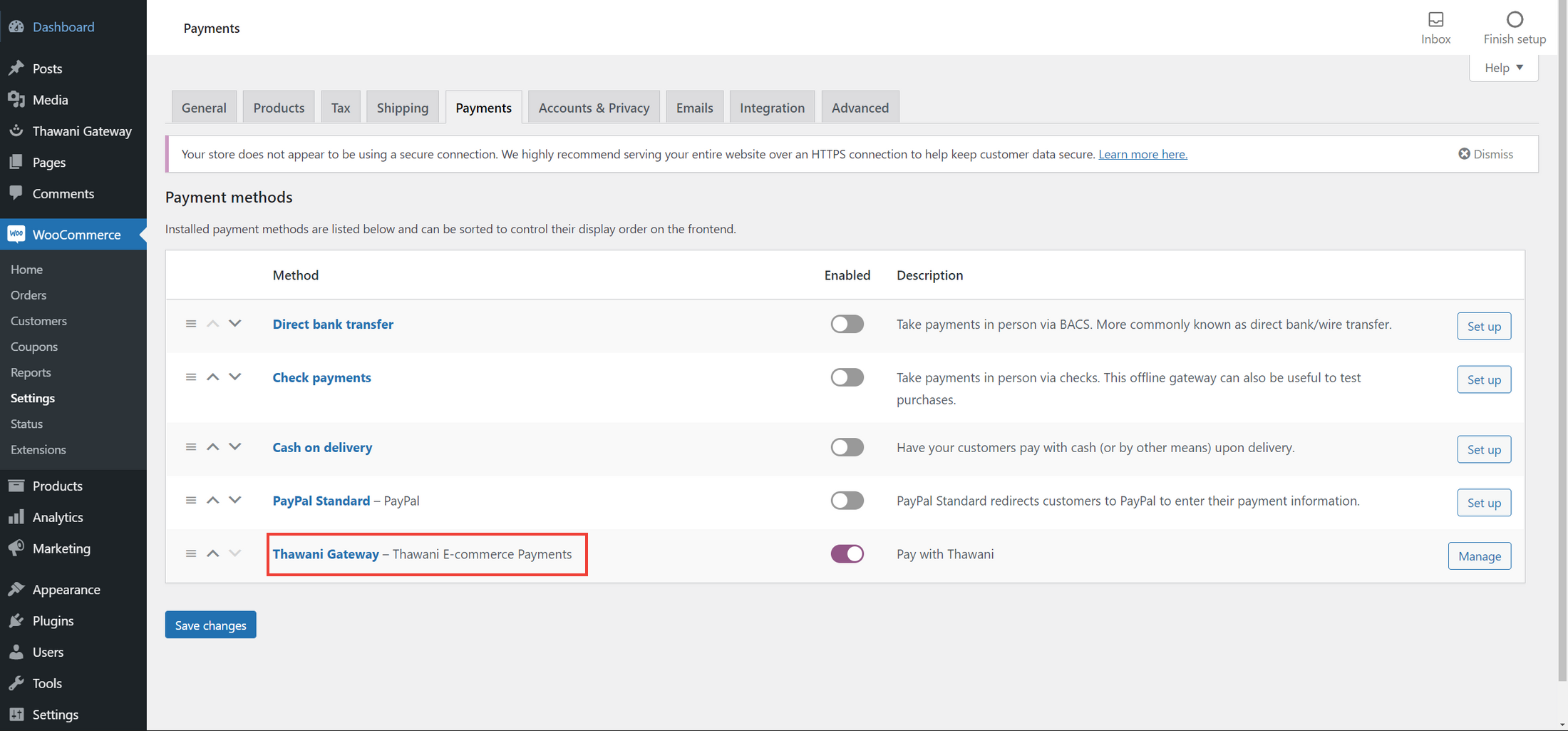Open the Emails tab
Image resolution: width=1568 pixels, height=731 pixels.
pyautogui.click(x=694, y=107)
